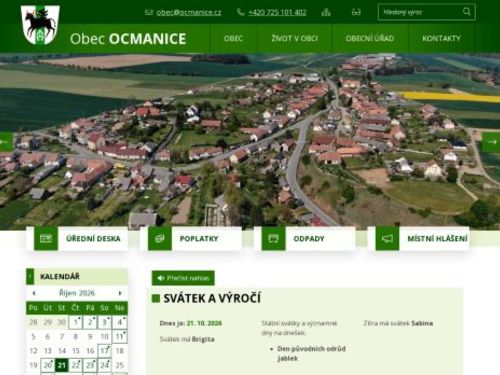The width and height of the screenshot is (500, 375).
Task: Show next slide with the right arrow
Action: (x=491, y=142)
